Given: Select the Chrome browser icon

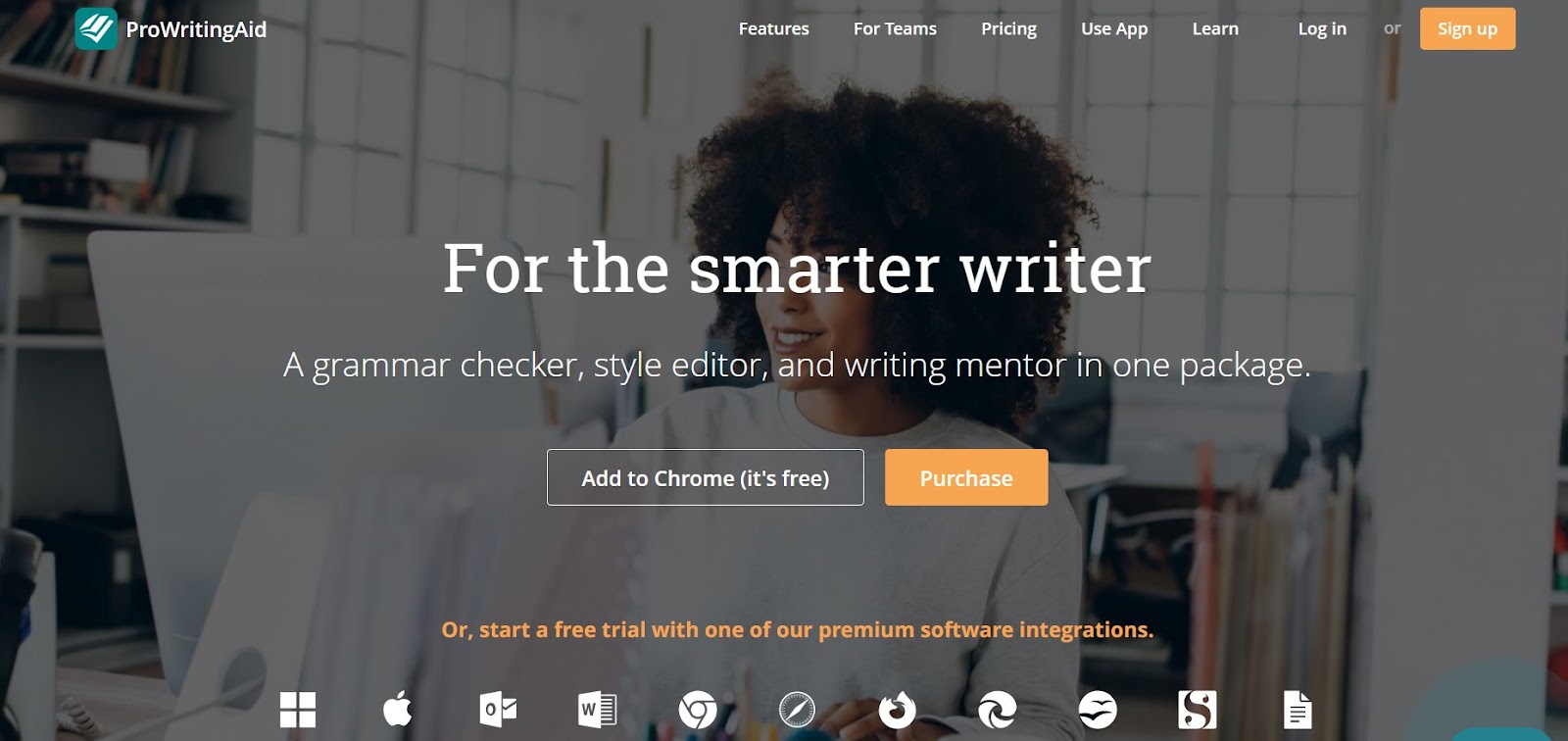Looking at the screenshot, I should pyautogui.click(x=698, y=710).
